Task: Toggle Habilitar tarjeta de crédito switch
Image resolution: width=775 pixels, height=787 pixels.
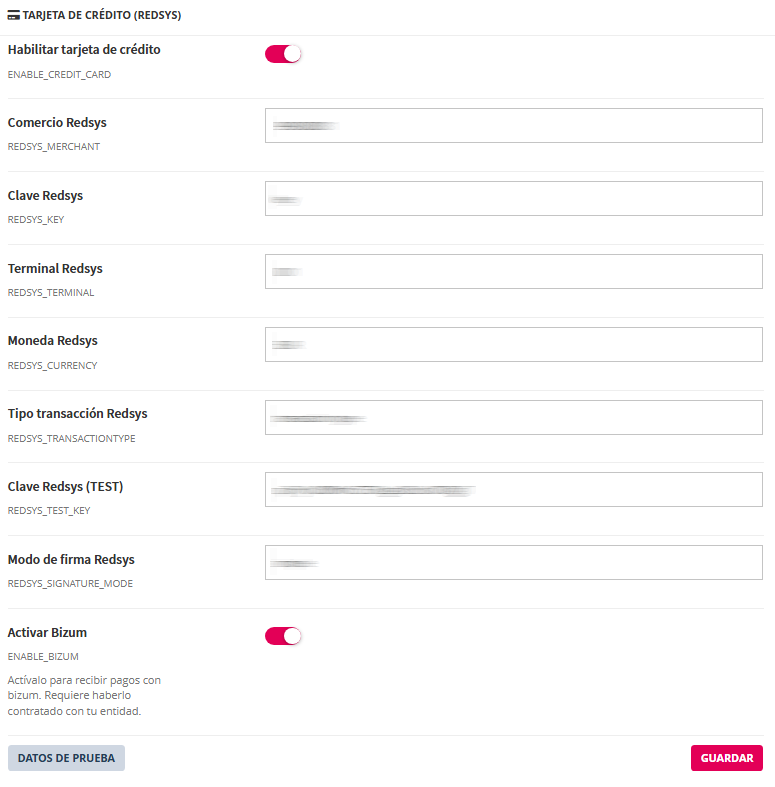Action: point(283,54)
